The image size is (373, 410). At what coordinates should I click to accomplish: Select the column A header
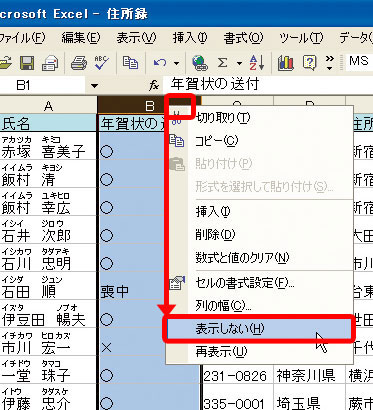click(x=48, y=106)
